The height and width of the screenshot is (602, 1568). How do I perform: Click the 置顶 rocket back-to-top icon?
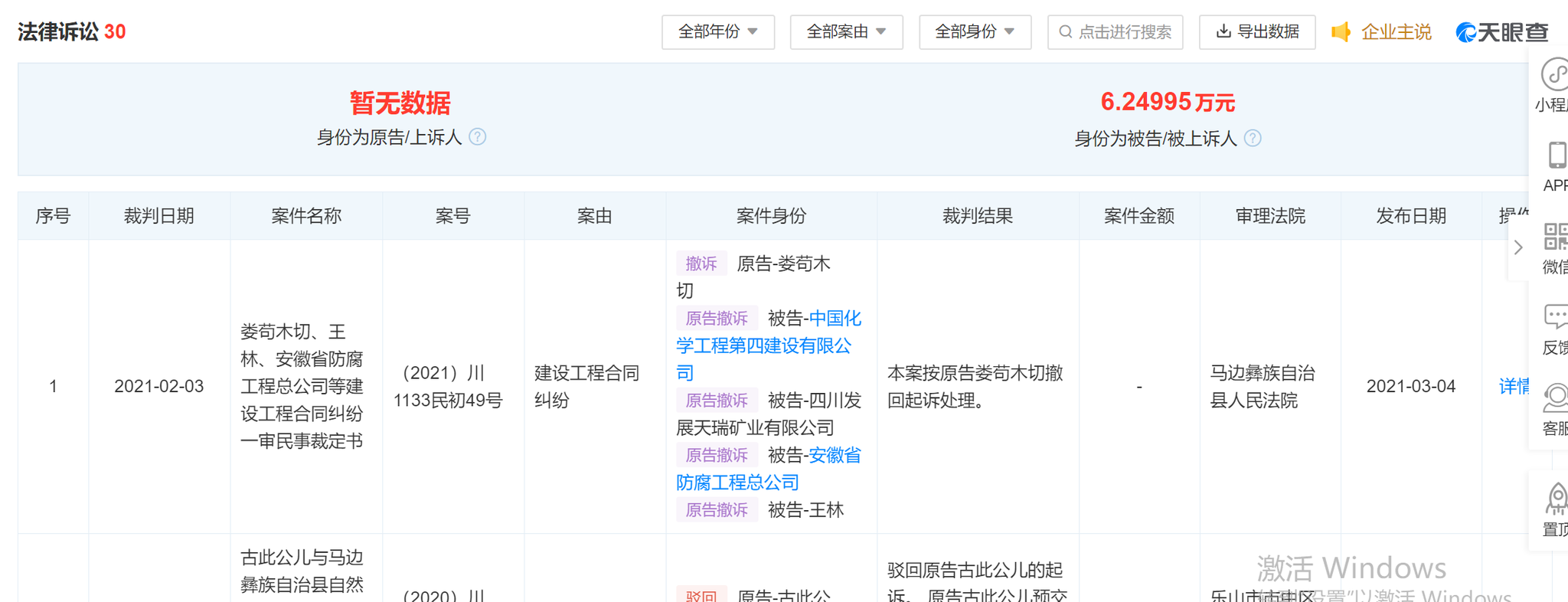tap(1557, 499)
